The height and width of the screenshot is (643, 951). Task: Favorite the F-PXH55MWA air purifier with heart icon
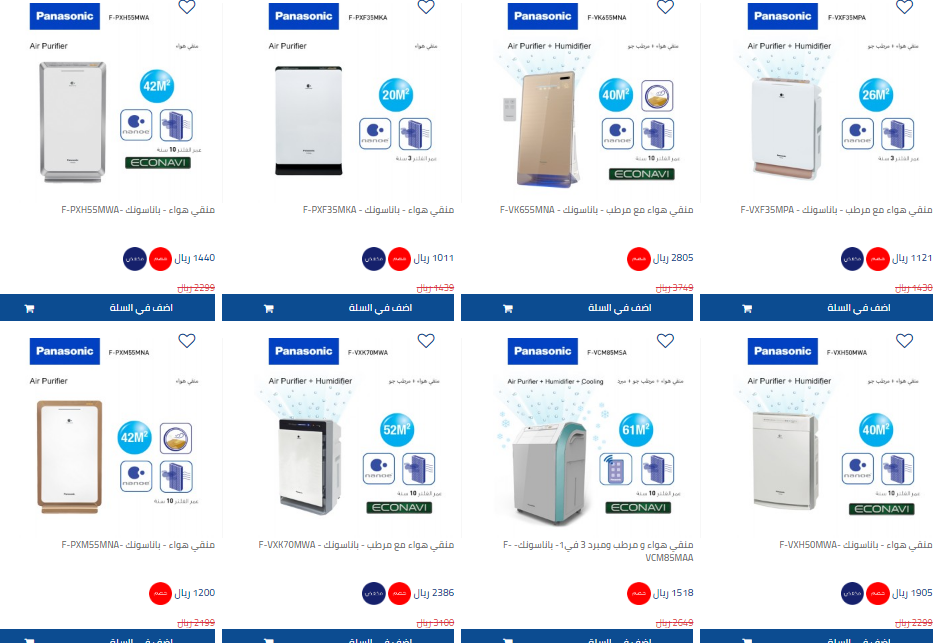point(187,7)
